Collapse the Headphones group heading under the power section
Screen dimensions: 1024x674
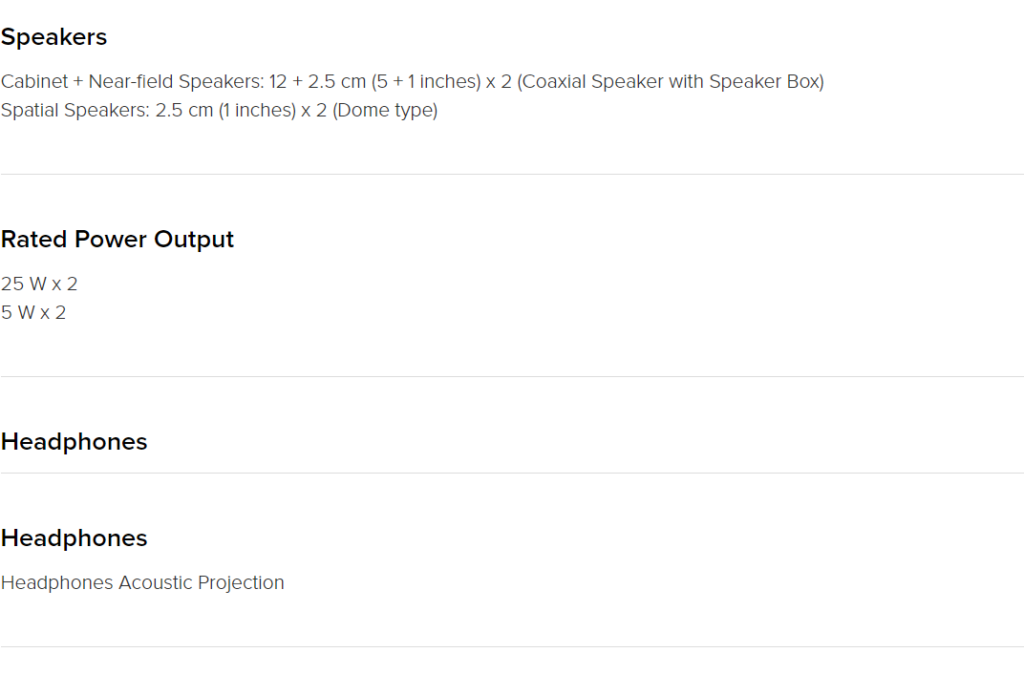pyautogui.click(x=74, y=442)
